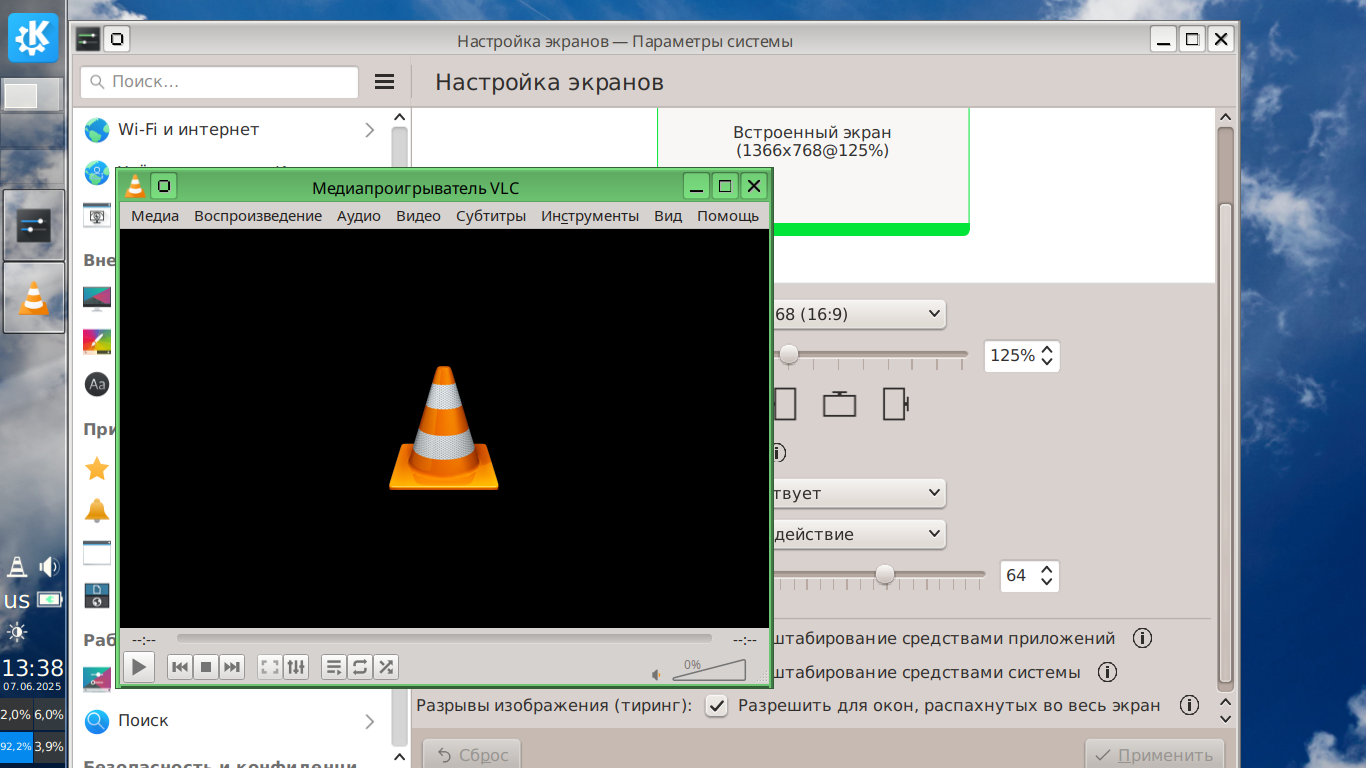The image size is (1366, 768).
Task: Open VLC extended settings (equalizer icon)
Action: tap(296, 667)
